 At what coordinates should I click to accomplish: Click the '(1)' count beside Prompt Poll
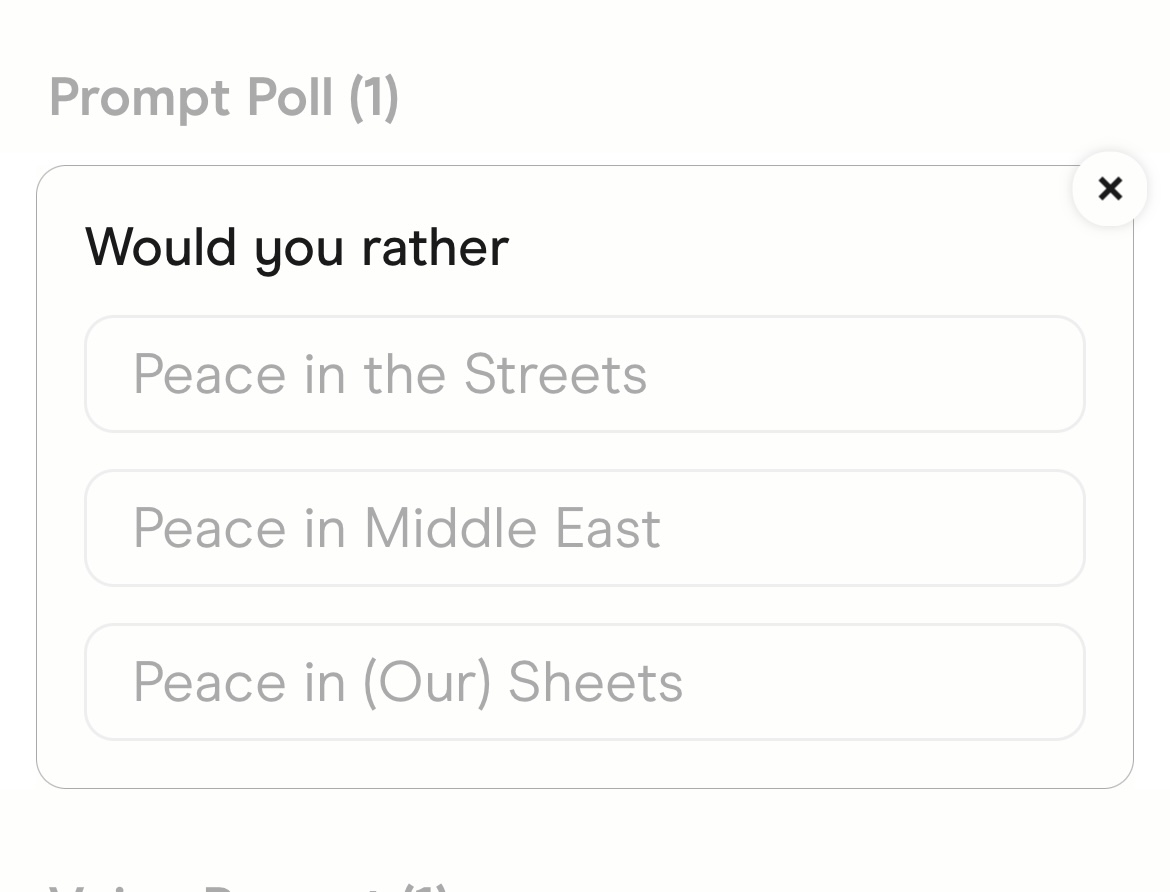pyautogui.click(x=373, y=98)
